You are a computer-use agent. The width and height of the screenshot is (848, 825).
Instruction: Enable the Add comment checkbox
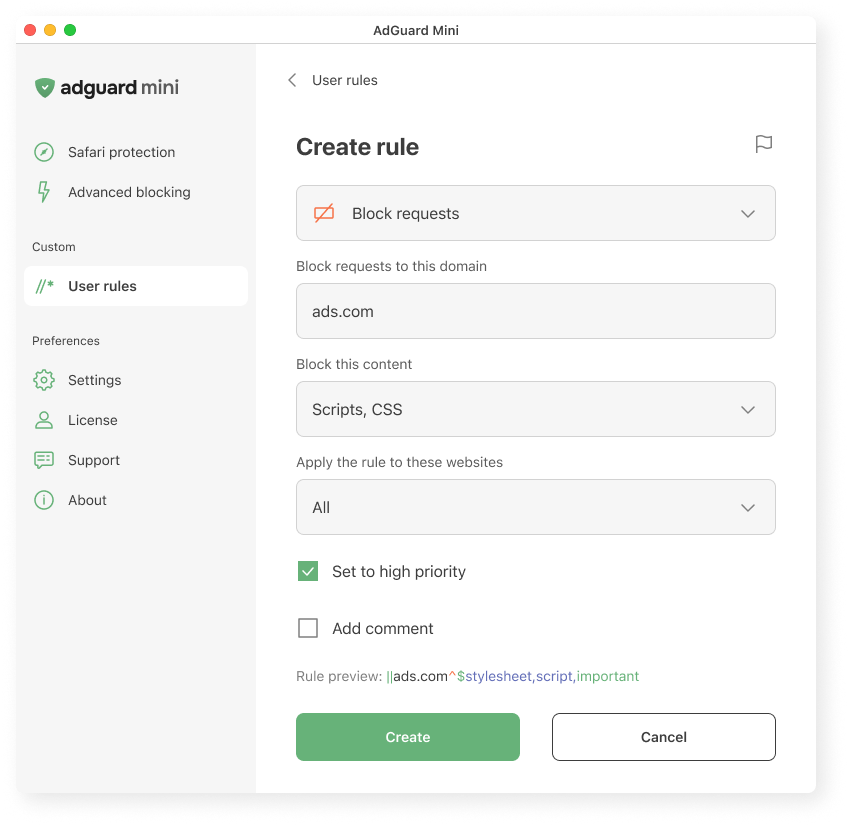pyautogui.click(x=308, y=628)
